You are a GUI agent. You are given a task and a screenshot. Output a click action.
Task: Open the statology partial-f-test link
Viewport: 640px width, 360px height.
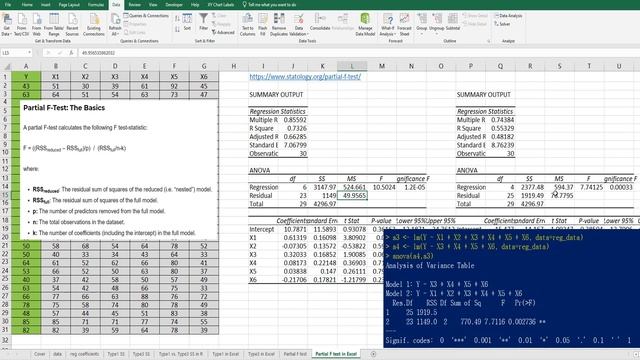pyautogui.click(x=305, y=77)
